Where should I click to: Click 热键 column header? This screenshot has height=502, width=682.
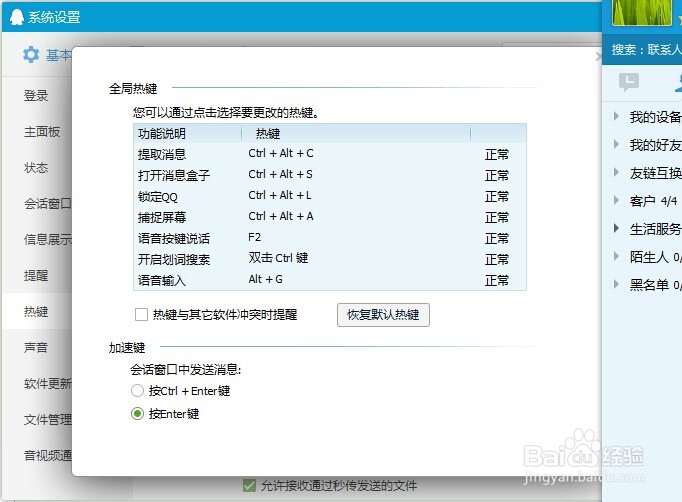tap(356, 134)
